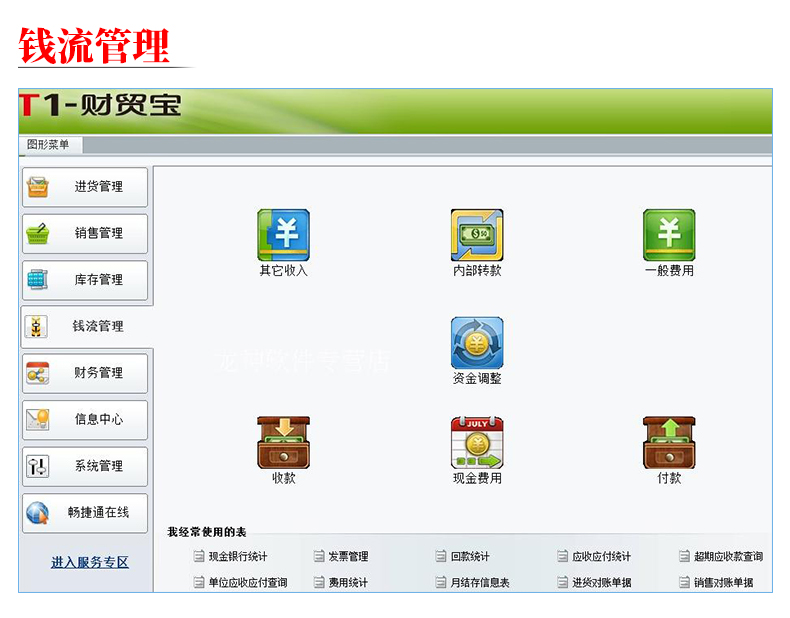
Task: Click the list icon beside 回款统计
Action: [441, 556]
